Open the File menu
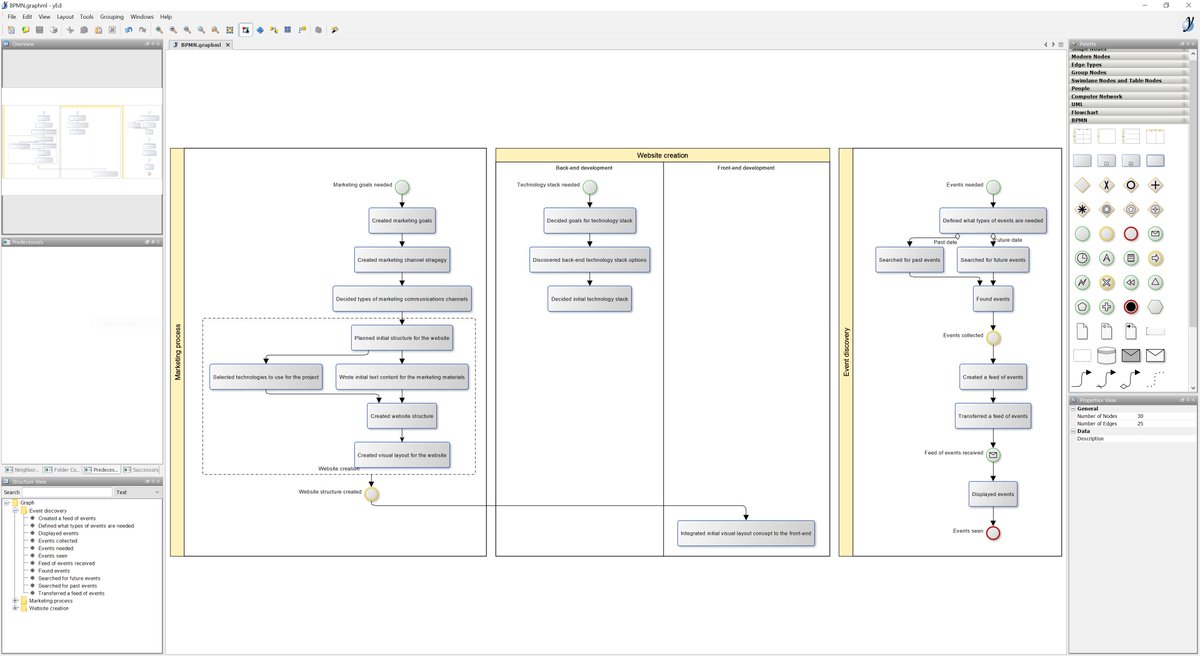Image resolution: width=1200 pixels, height=656 pixels. tap(12, 17)
